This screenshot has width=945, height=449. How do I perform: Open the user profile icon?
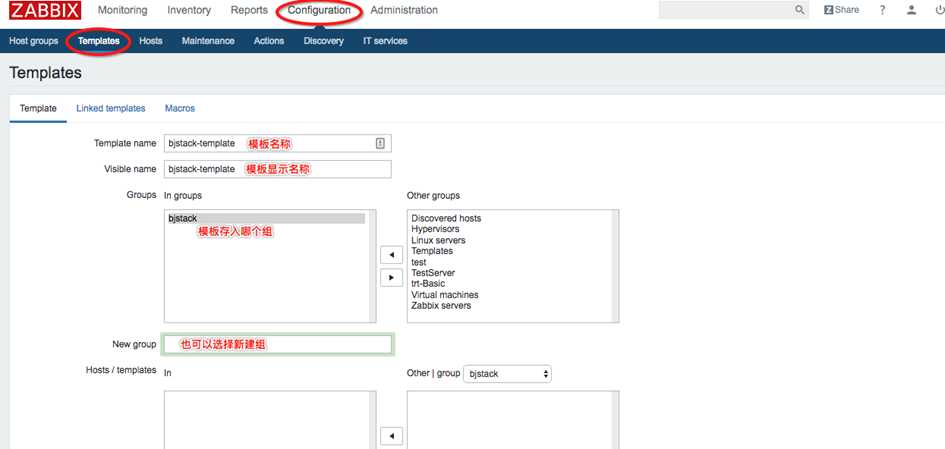pos(911,10)
